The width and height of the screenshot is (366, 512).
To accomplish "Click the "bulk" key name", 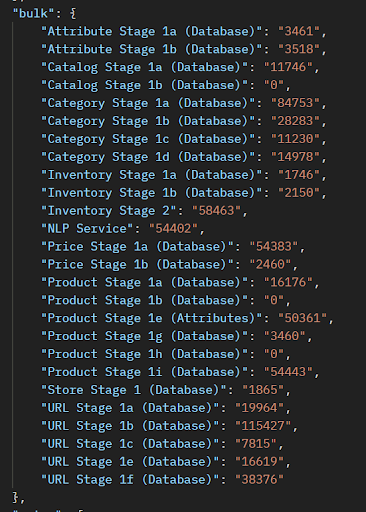I will tap(33, 14).
